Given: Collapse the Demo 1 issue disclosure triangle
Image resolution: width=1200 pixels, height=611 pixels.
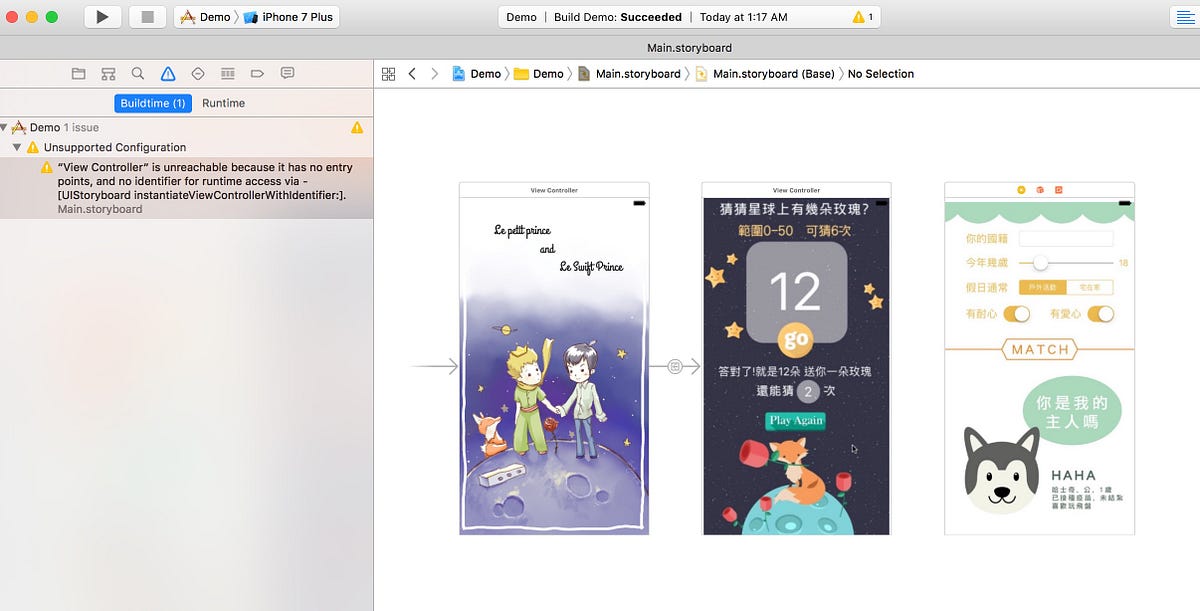Looking at the screenshot, I should pyautogui.click(x=8, y=127).
